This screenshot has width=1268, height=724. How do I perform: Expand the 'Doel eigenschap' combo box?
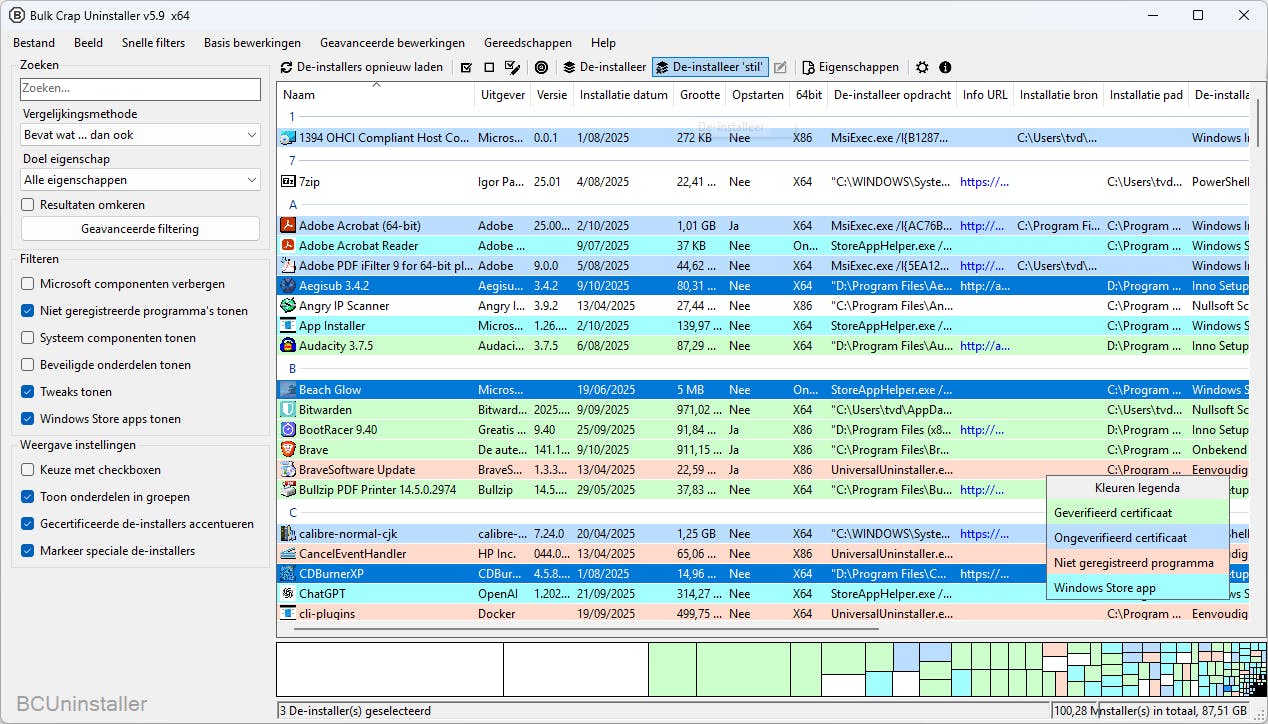140,180
